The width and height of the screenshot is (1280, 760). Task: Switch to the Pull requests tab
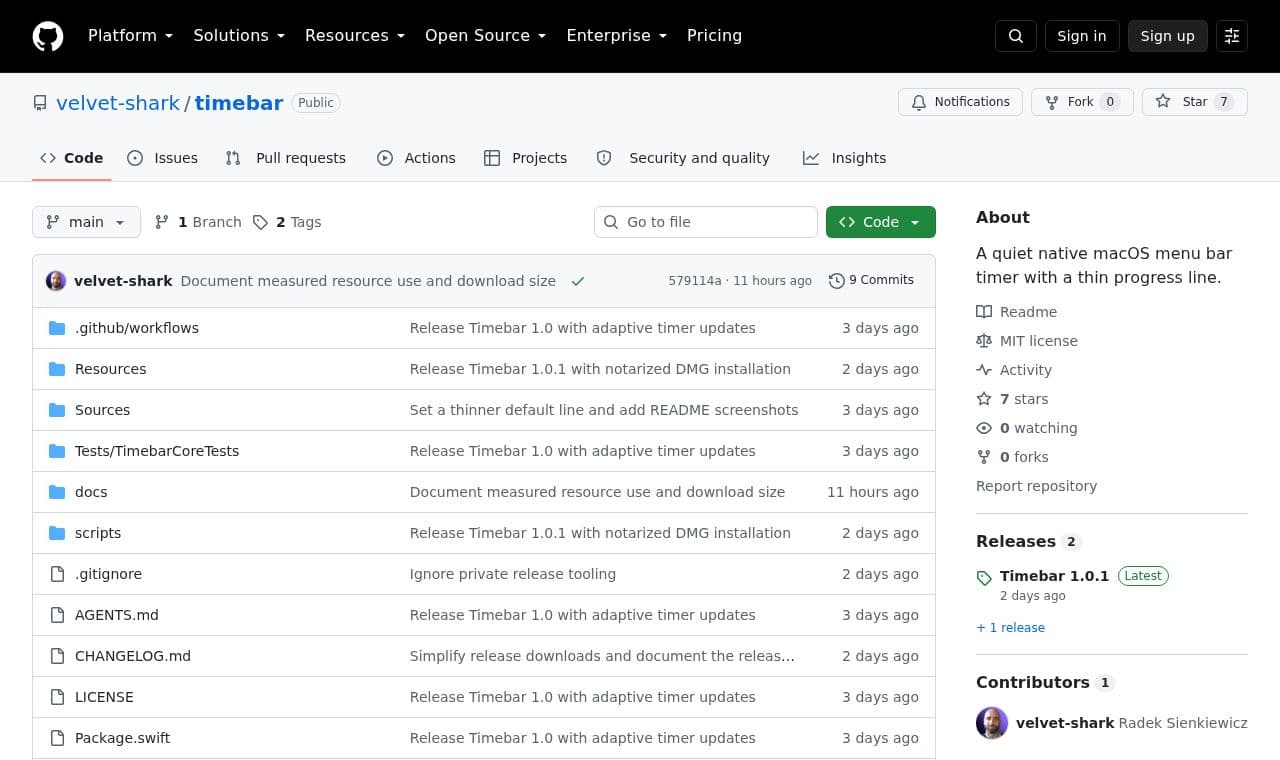(286, 158)
